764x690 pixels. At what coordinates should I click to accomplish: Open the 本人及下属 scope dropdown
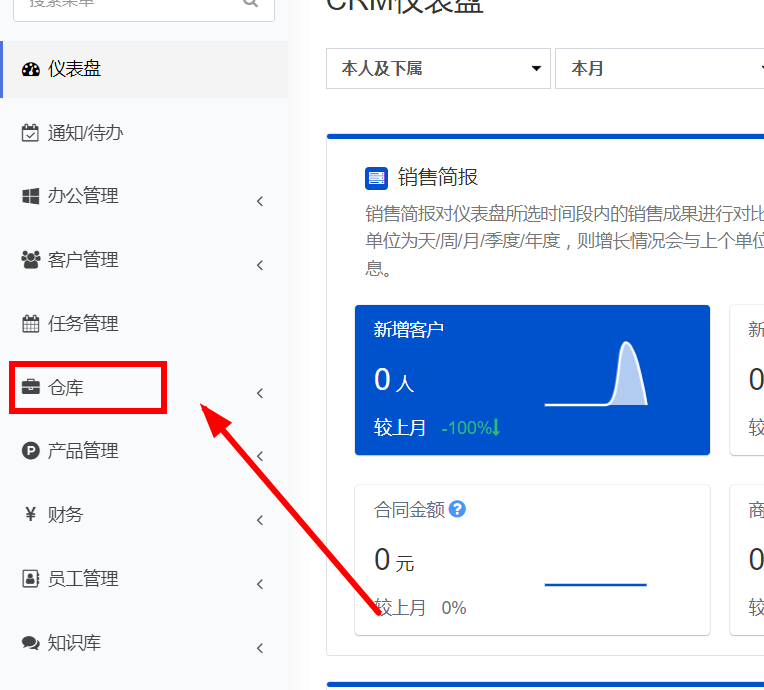[x=439, y=69]
